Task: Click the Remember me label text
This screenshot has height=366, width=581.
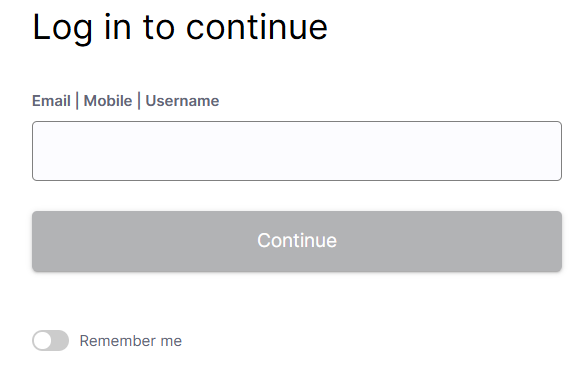Action: (131, 341)
